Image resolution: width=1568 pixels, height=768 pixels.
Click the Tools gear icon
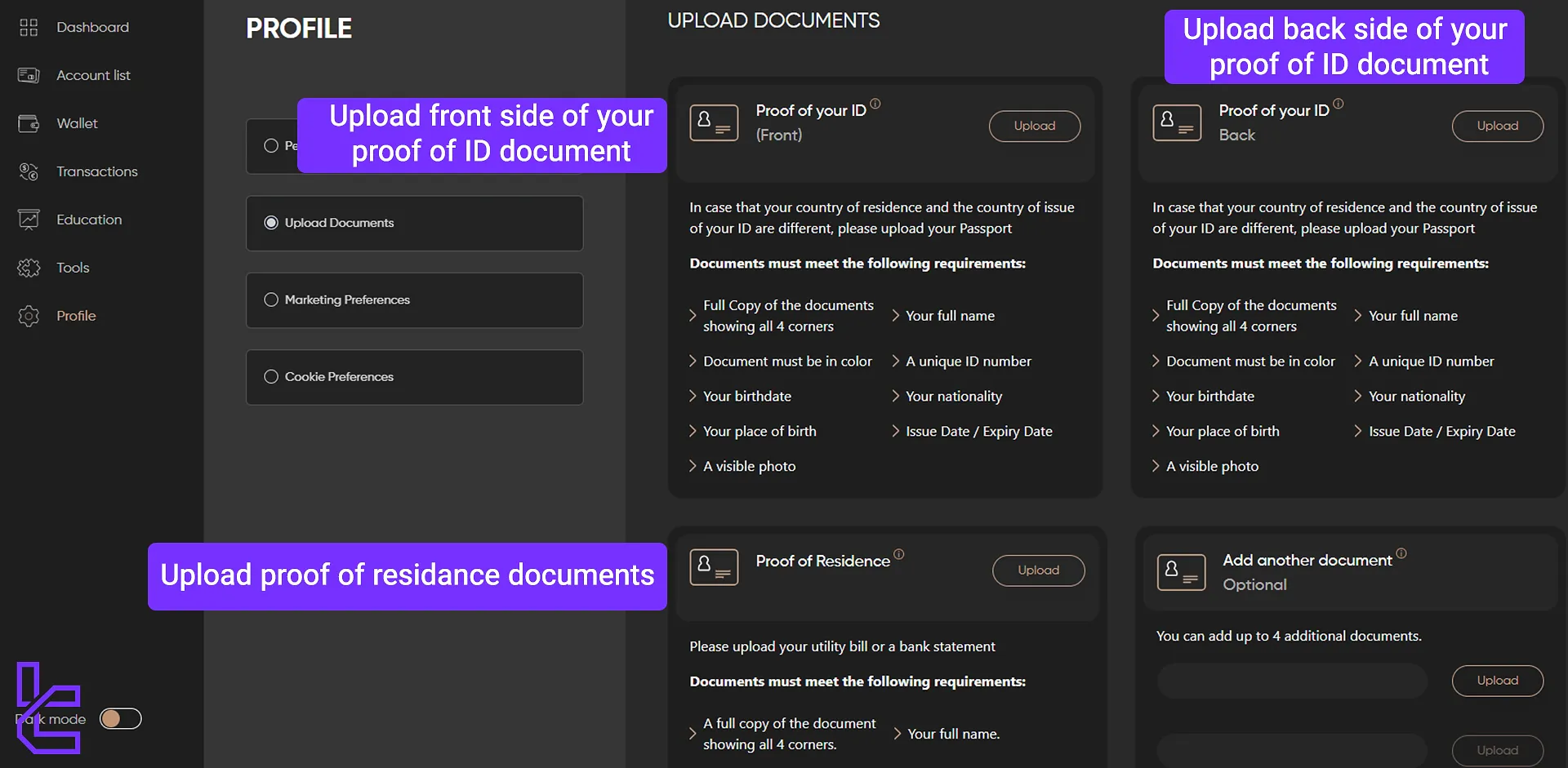coord(29,268)
